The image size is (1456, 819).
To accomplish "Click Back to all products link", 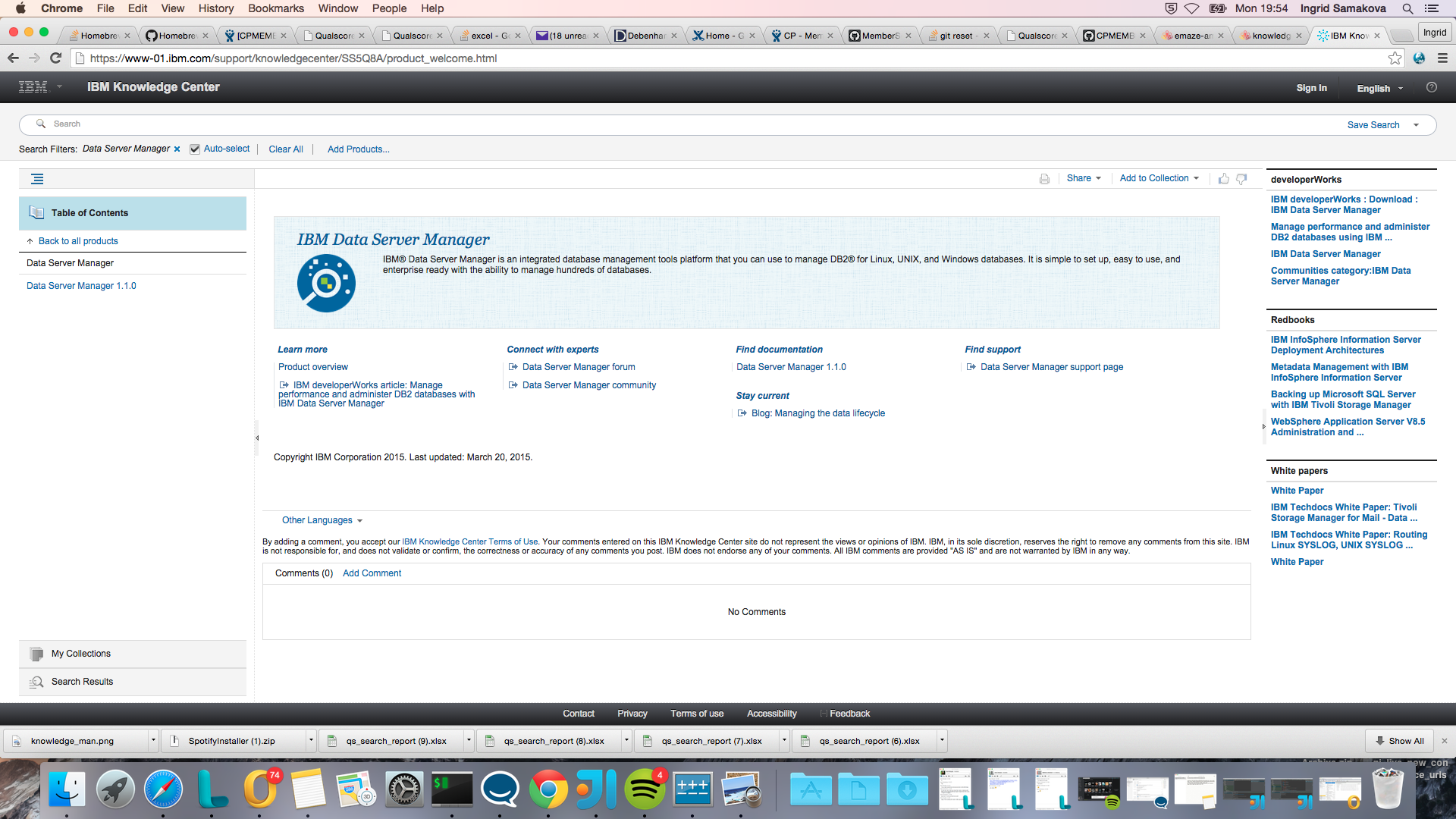I will click(78, 241).
